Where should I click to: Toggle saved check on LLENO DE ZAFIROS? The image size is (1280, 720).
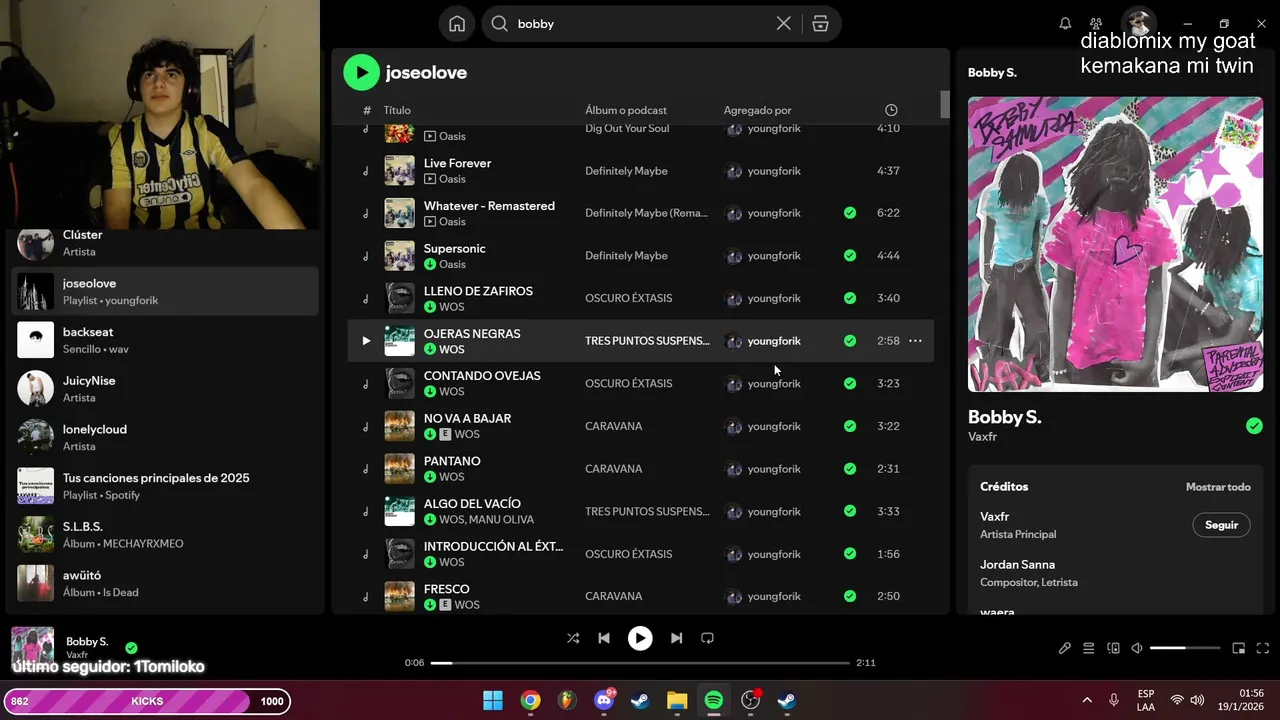pyautogui.click(x=849, y=298)
